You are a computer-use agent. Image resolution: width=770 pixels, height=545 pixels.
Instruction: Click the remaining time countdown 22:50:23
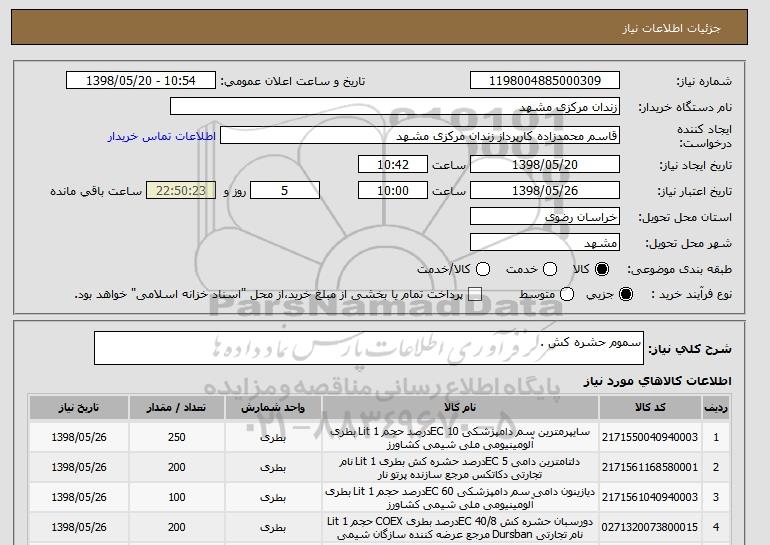coord(181,191)
